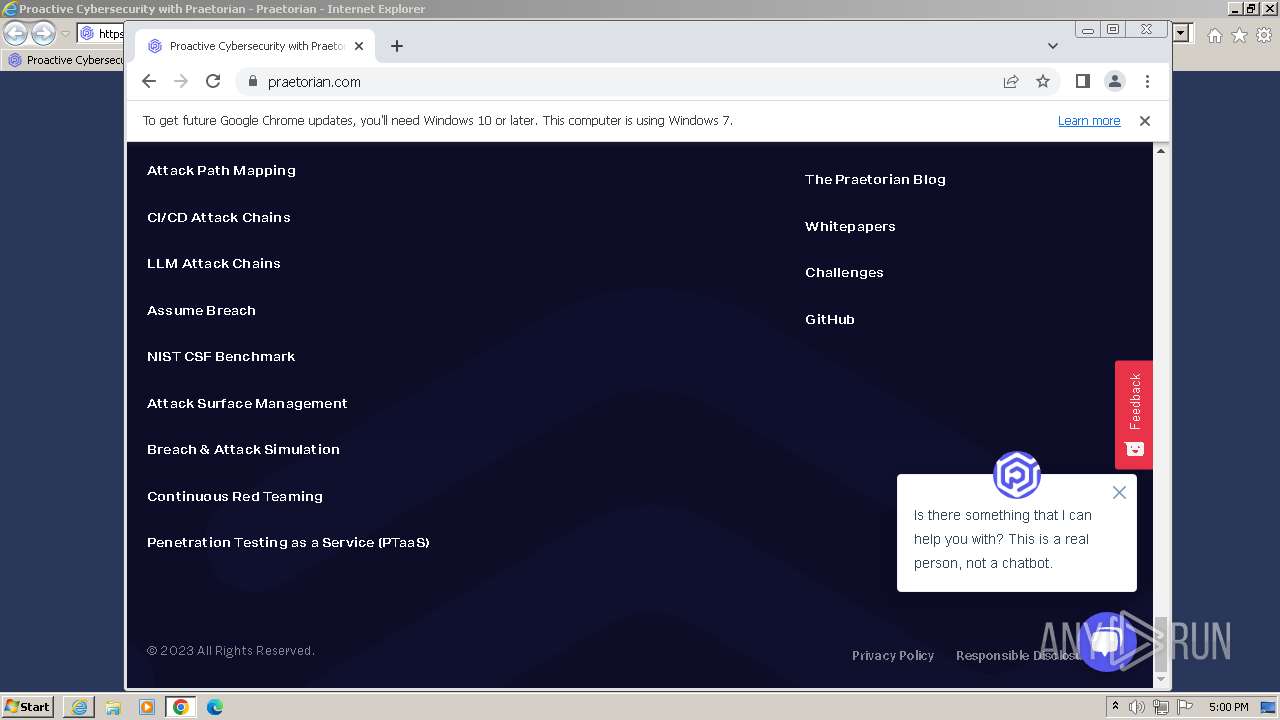Bookmark this page with the star icon
This screenshot has height=720, width=1280.
[1043, 82]
